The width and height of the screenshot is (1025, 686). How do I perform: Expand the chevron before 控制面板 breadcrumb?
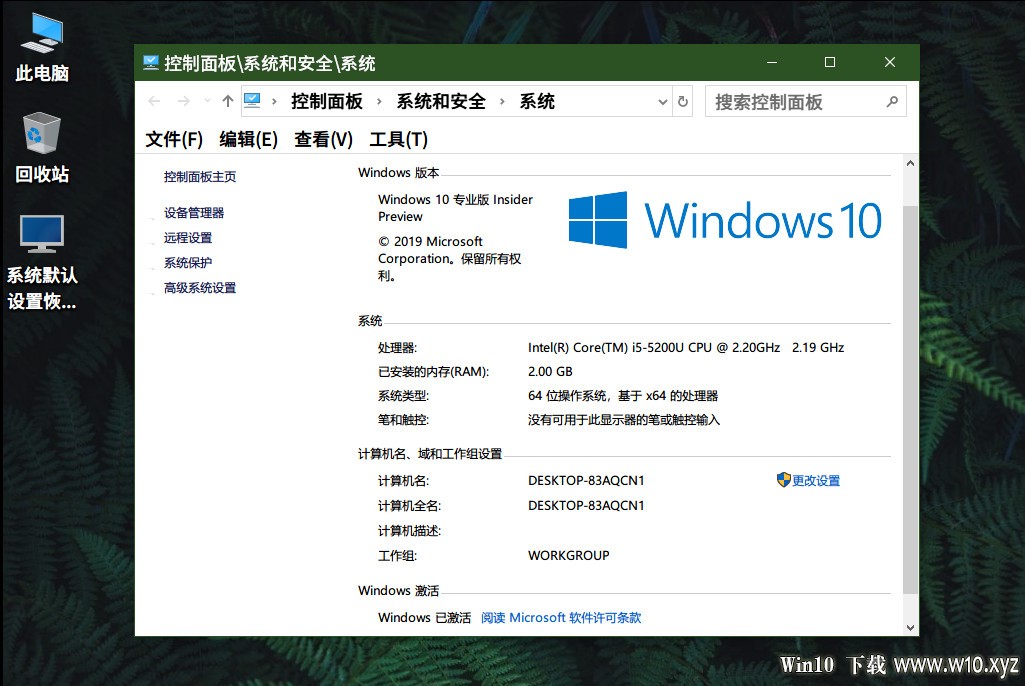(275, 101)
